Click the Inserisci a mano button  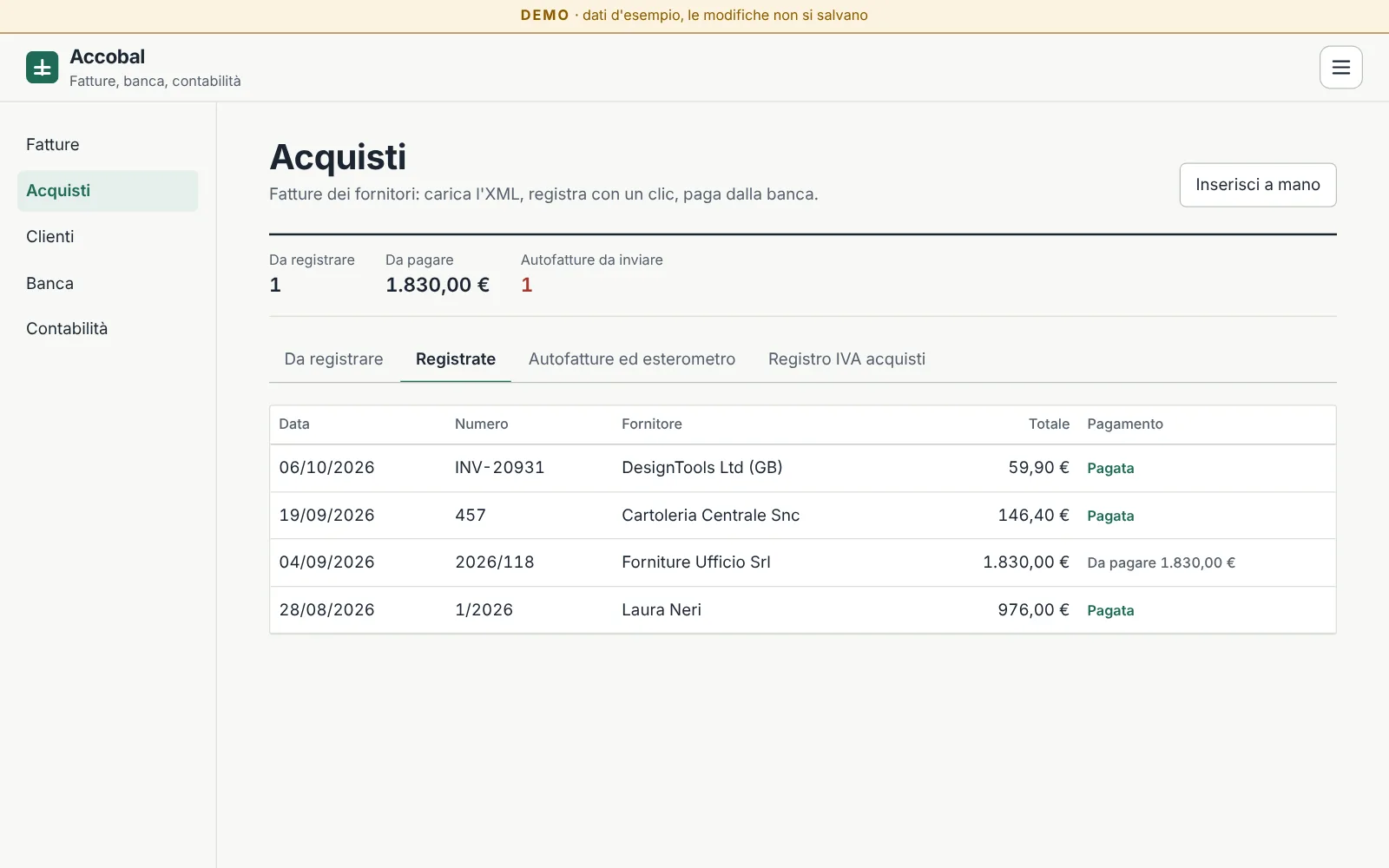point(1257,185)
